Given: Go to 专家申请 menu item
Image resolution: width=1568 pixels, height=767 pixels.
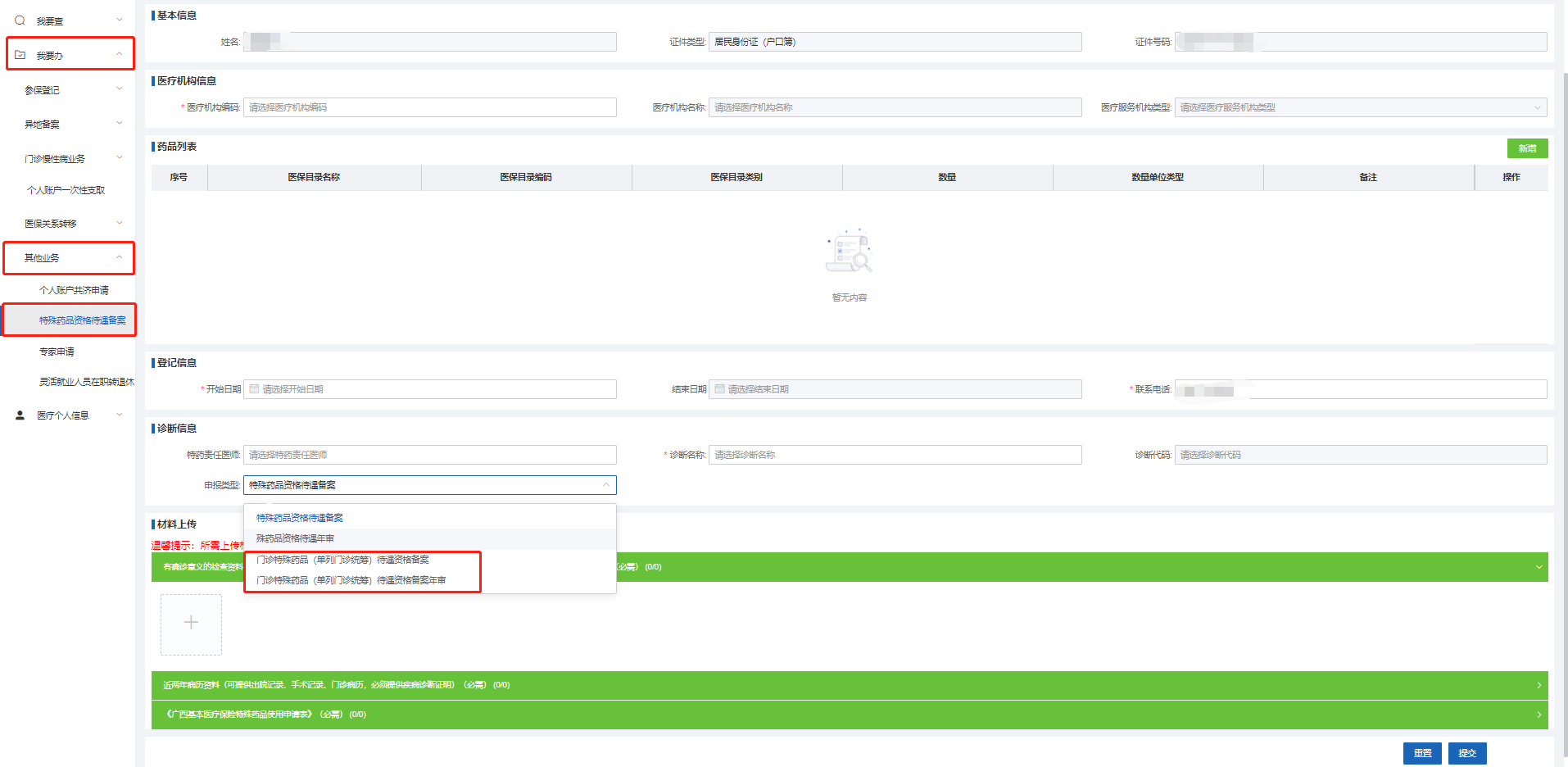Looking at the screenshot, I should pos(57,352).
